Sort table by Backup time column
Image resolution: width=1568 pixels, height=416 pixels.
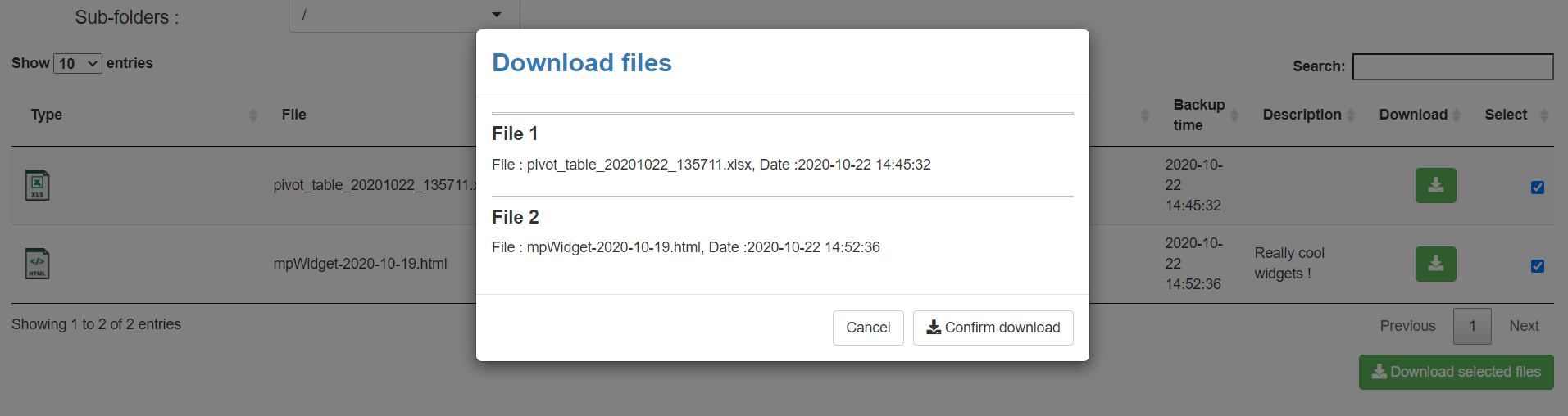tap(1234, 115)
